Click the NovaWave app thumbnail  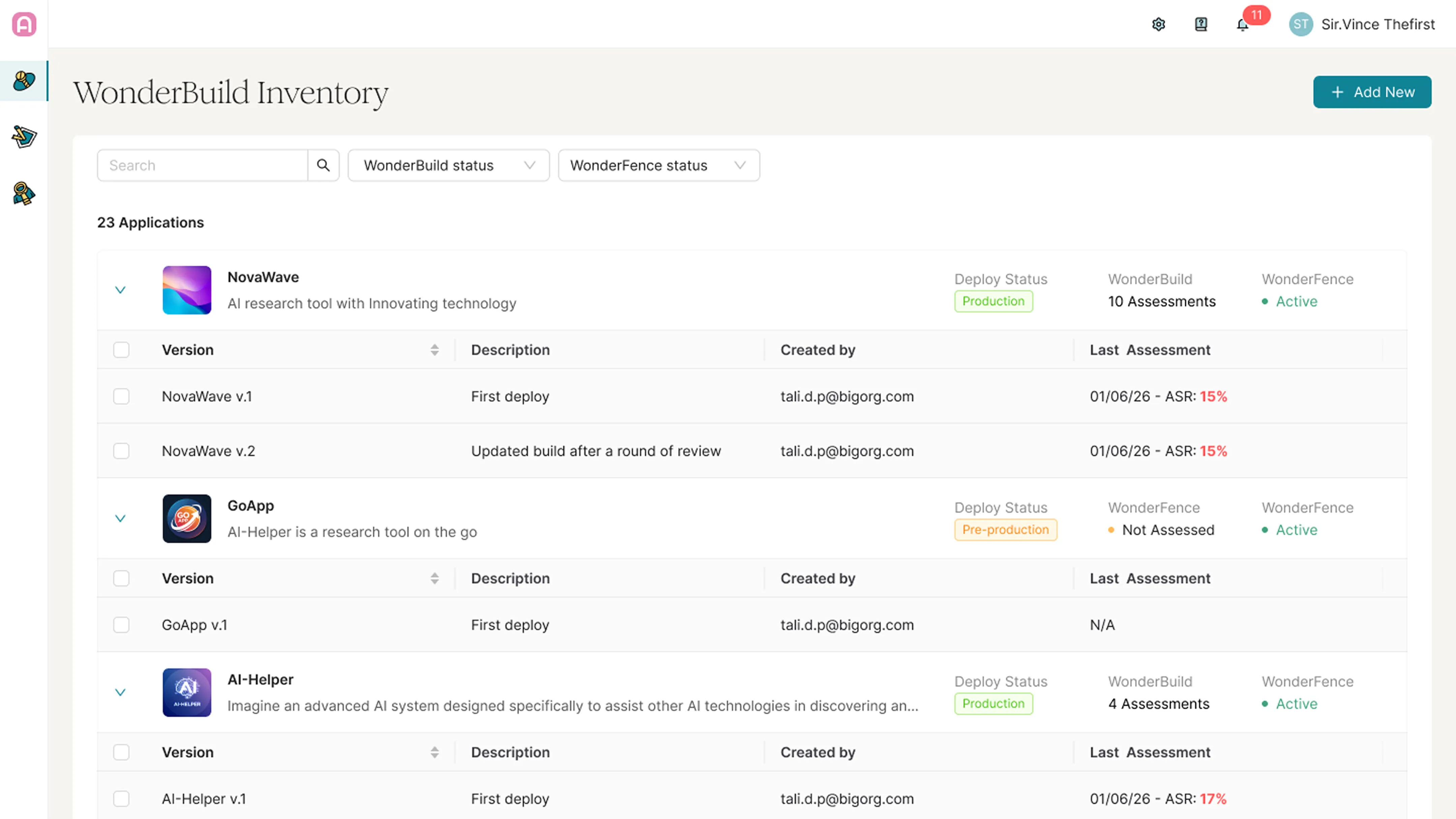click(x=187, y=290)
